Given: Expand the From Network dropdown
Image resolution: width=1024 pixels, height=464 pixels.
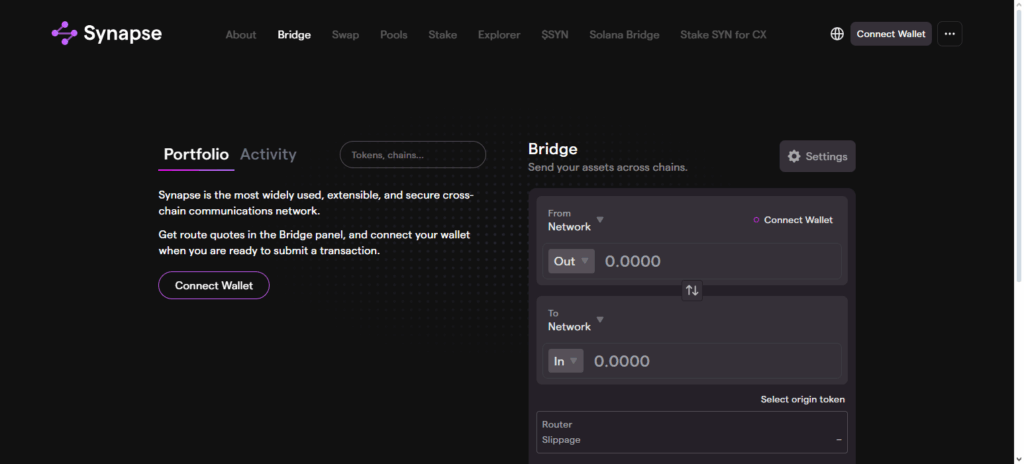Looking at the screenshot, I should click(x=576, y=220).
